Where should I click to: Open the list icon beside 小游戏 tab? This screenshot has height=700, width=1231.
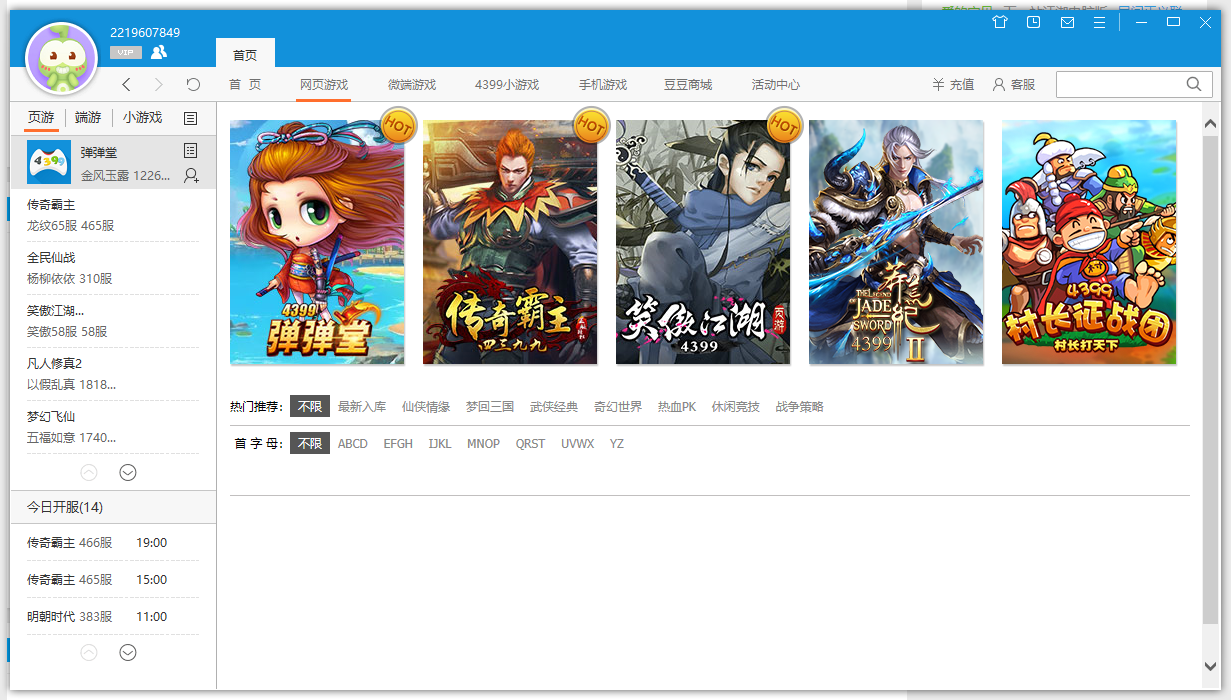tap(190, 118)
